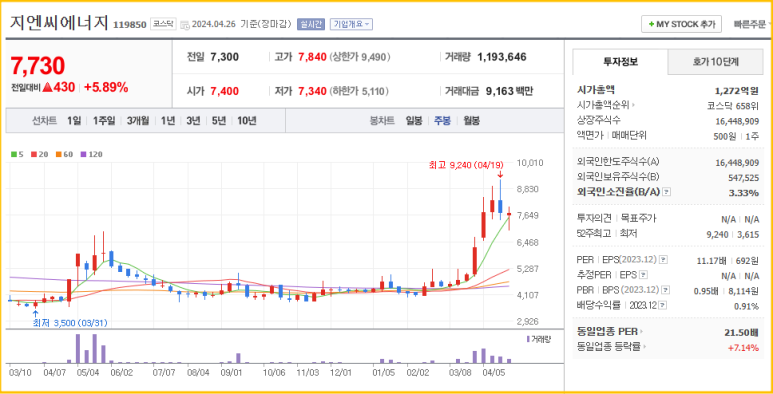Click the +7.14% sector change value

pos(744,348)
